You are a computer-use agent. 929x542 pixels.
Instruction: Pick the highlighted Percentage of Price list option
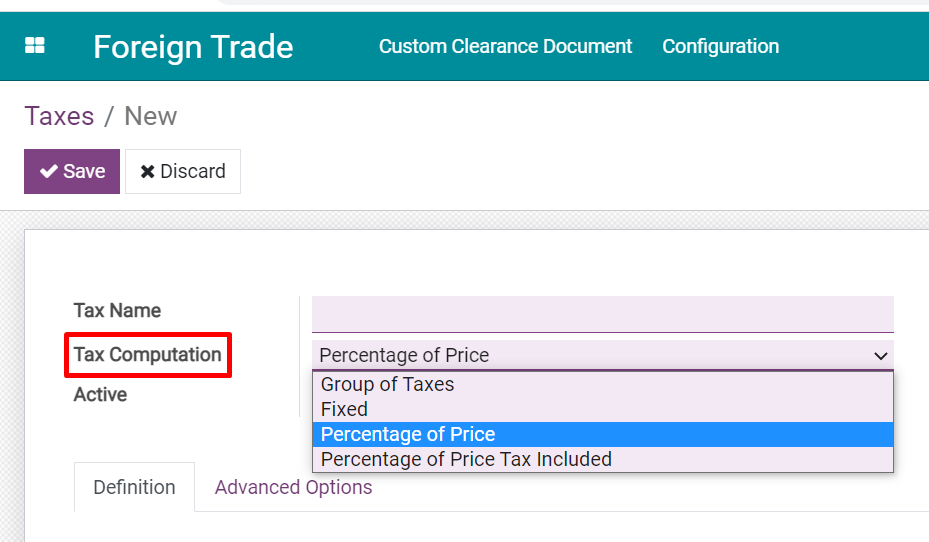point(408,434)
